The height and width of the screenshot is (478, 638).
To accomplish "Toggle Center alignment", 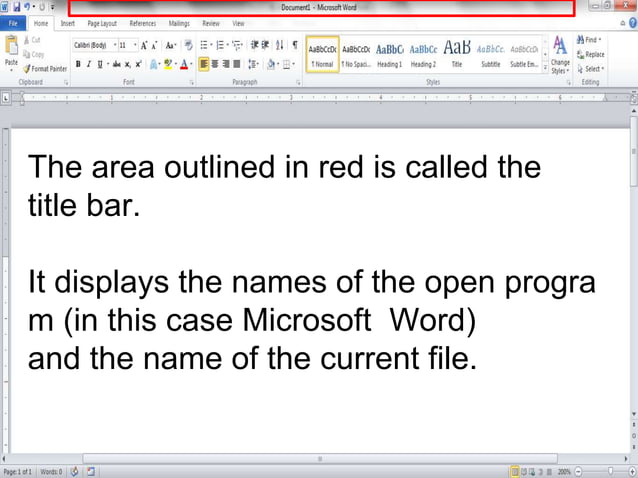I will (215, 64).
